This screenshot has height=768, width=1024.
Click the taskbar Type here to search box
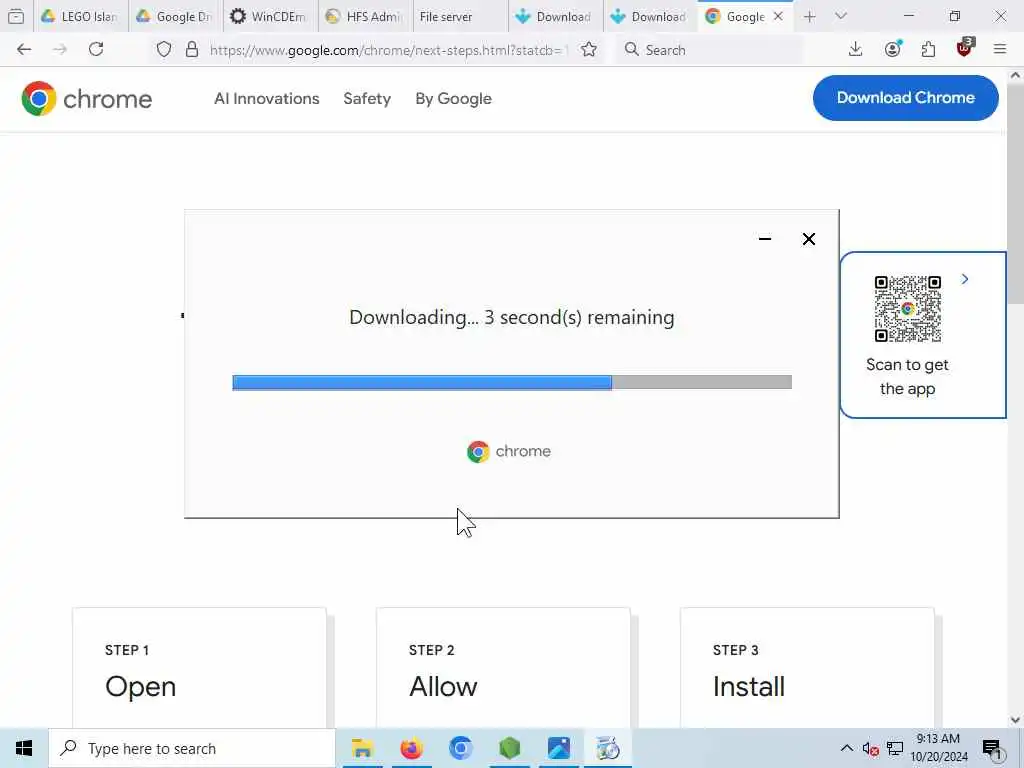point(192,748)
